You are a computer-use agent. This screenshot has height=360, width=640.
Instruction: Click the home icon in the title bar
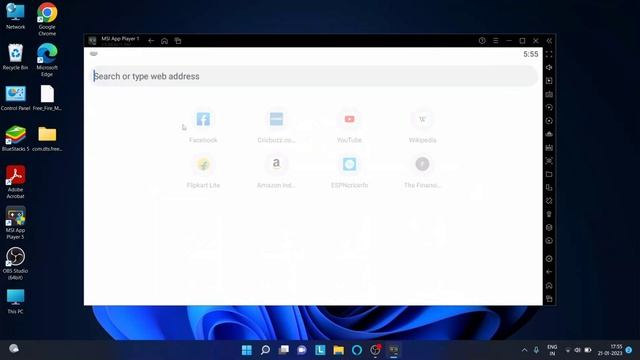[164, 41]
